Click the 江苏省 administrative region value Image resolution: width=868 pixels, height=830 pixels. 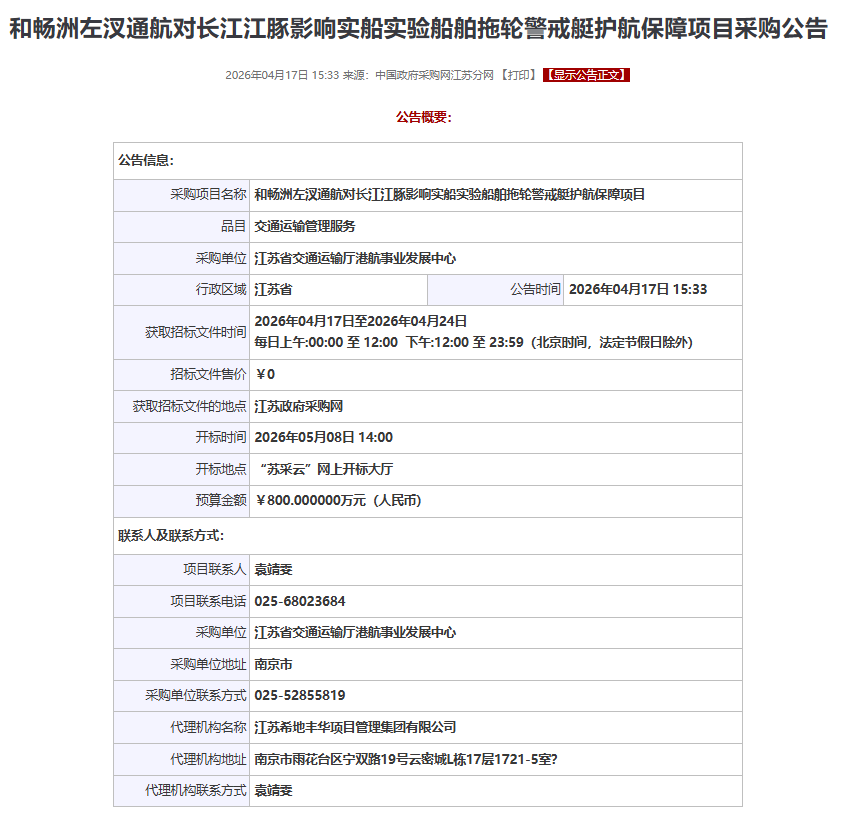pos(273,290)
